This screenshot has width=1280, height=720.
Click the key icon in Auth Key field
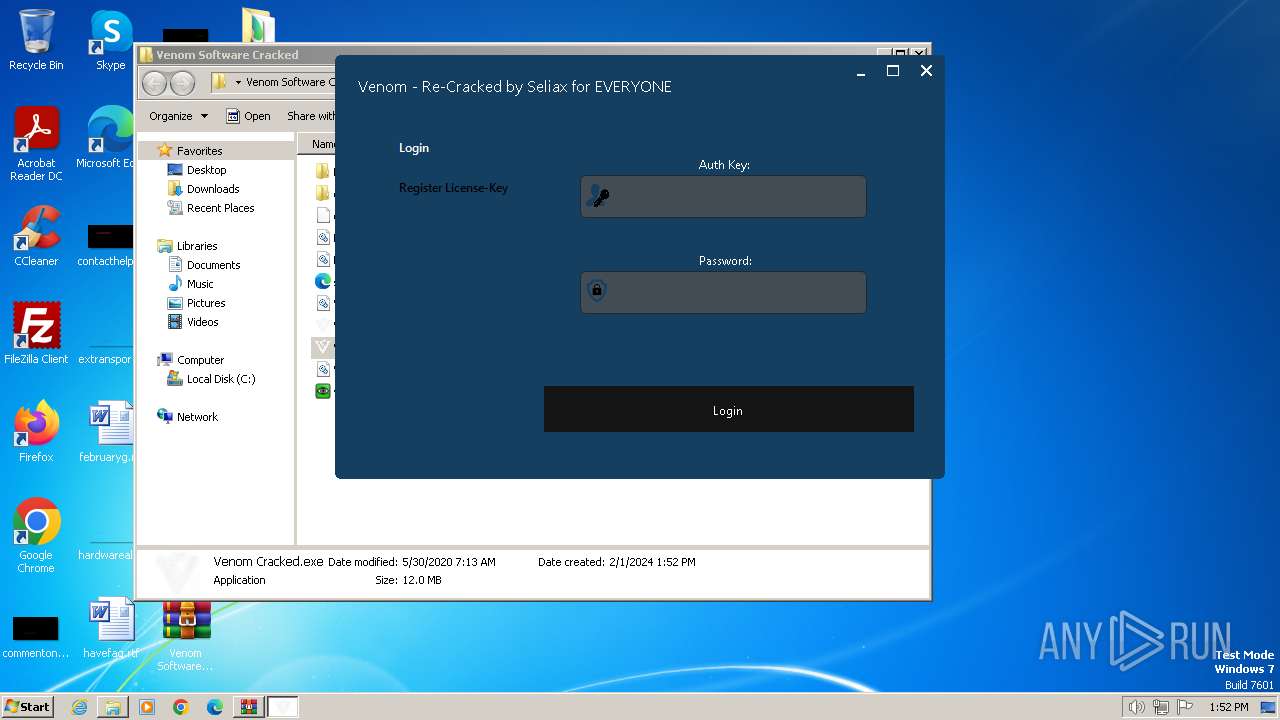tap(598, 197)
